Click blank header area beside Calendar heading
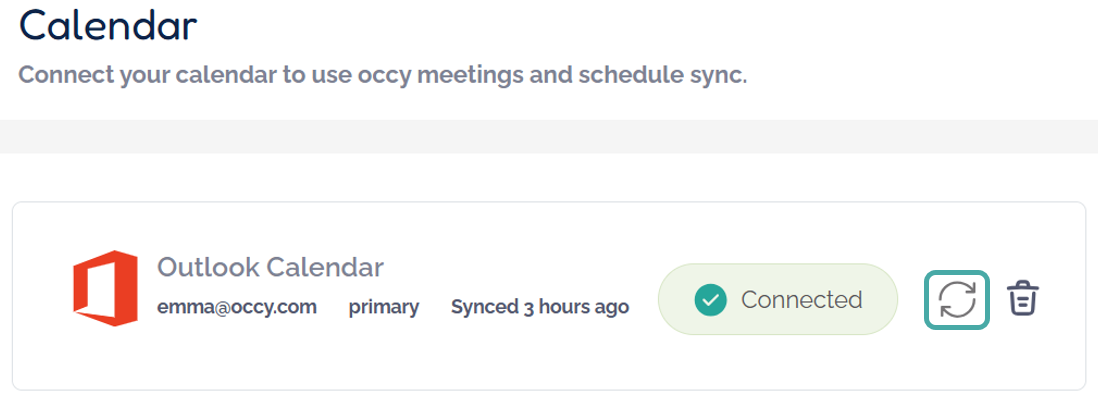Image resolution: width=1098 pixels, height=402 pixels. (600, 25)
